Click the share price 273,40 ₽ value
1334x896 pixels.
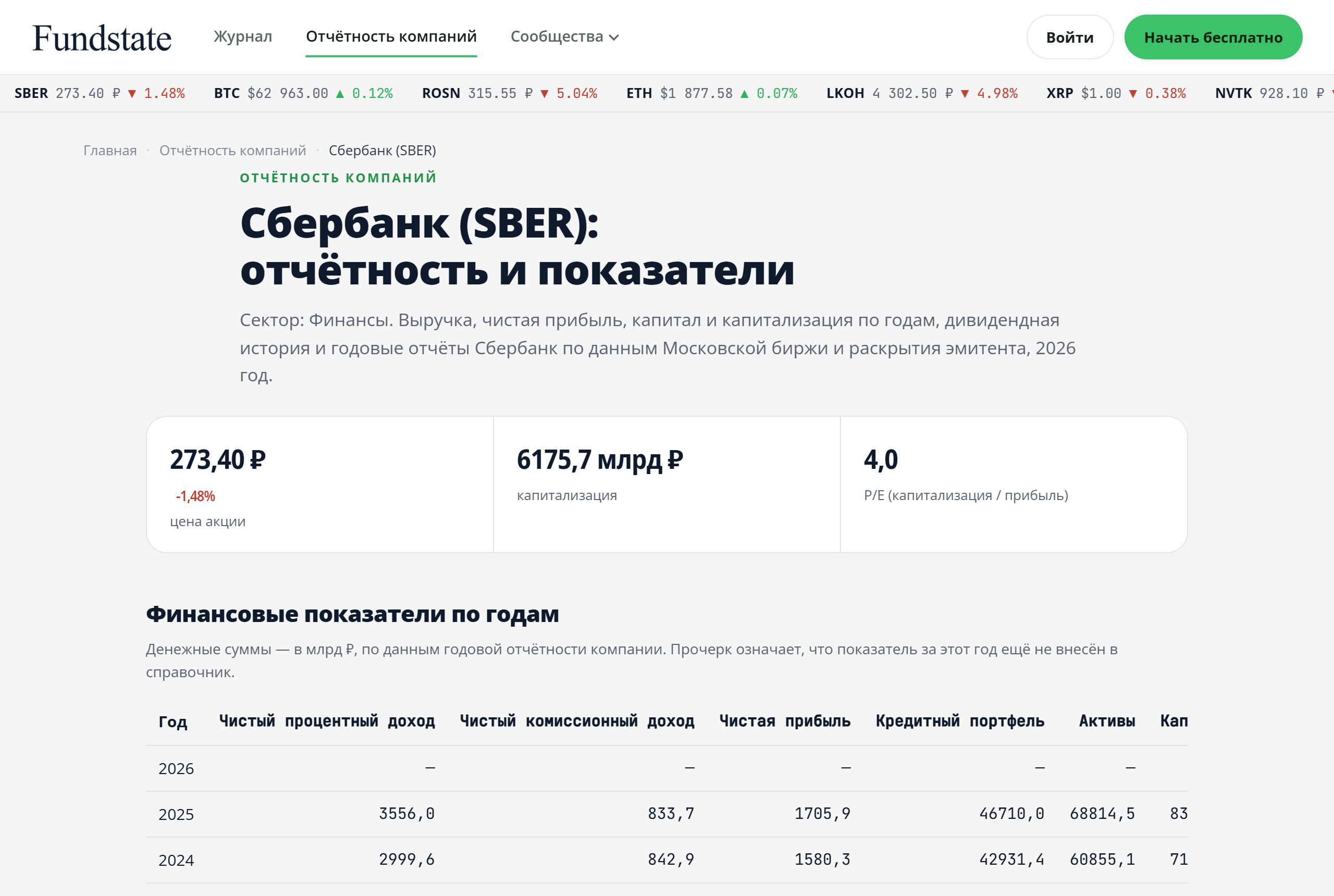click(218, 459)
